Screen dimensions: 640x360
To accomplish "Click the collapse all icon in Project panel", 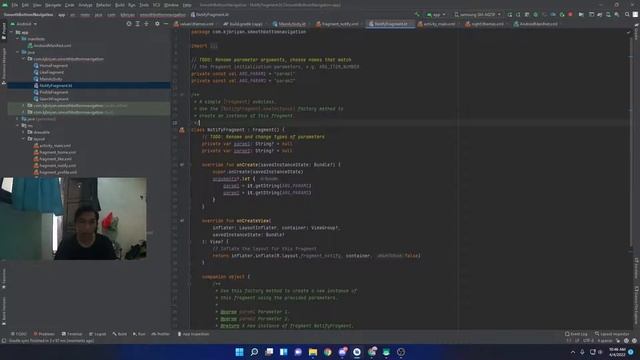I will 146,24.
